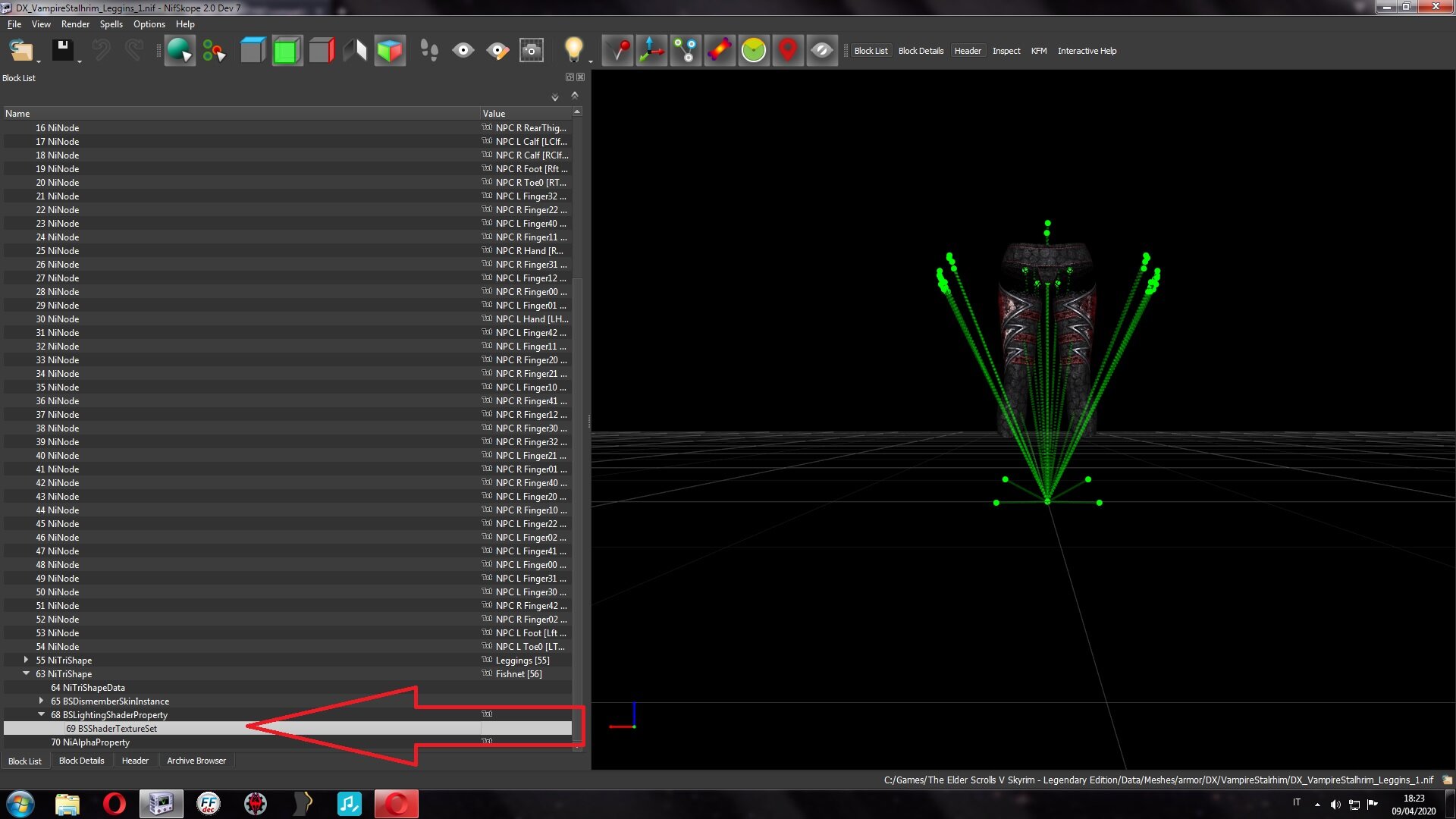
Task: Toggle the node connections display icon
Action: pyautogui.click(x=686, y=51)
